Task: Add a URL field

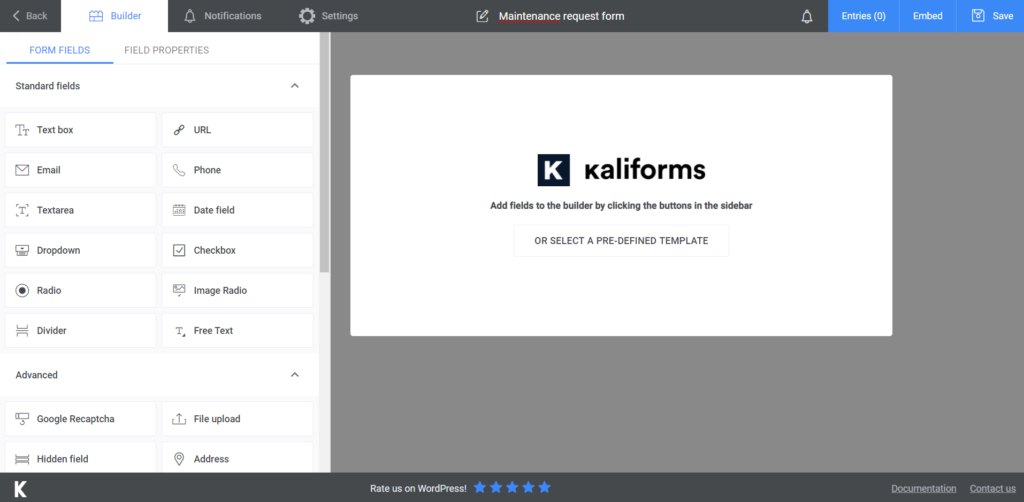Action: coord(237,130)
